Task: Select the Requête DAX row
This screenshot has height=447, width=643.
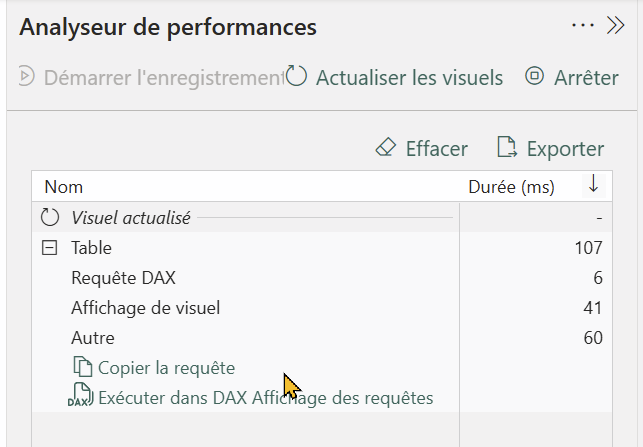Action: [x=322, y=278]
